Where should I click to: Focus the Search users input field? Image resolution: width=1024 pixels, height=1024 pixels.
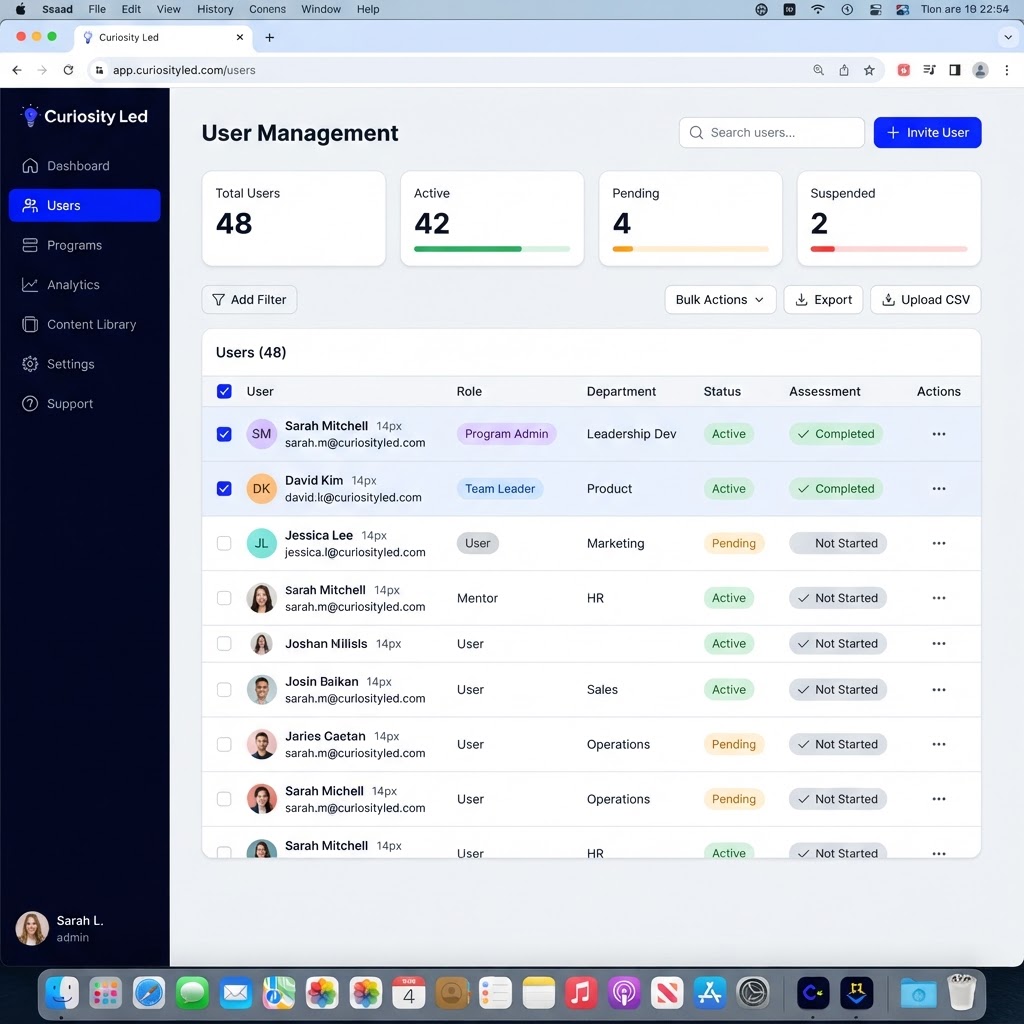tap(771, 133)
